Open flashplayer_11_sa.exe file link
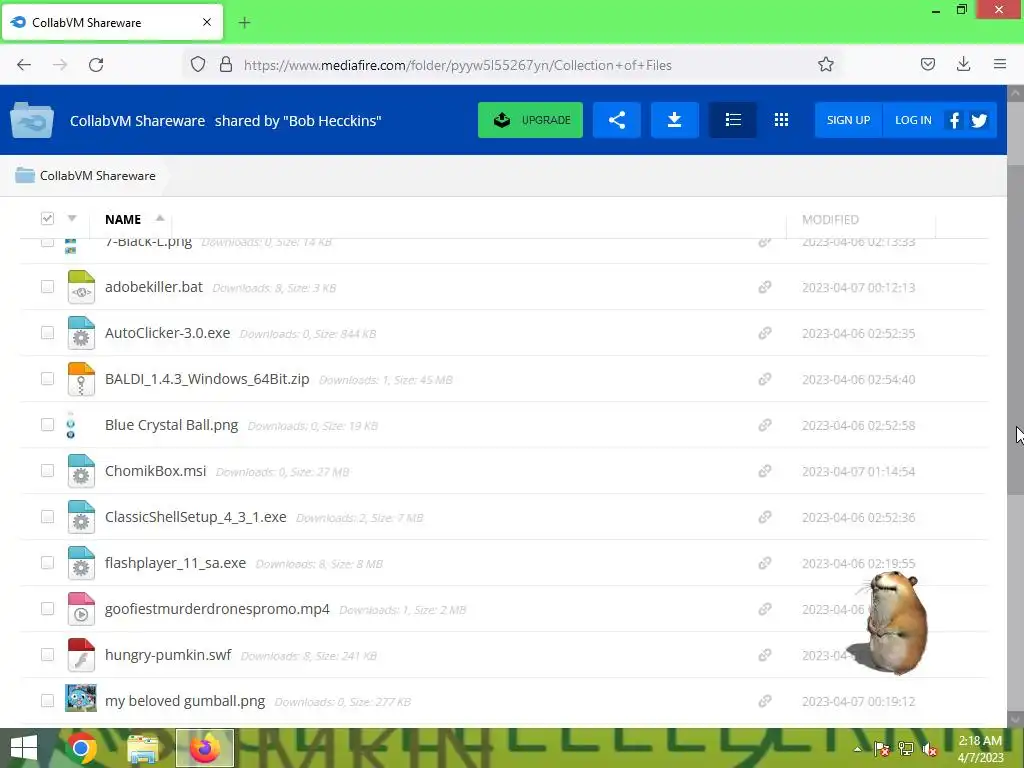Image resolution: width=1024 pixels, height=768 pixels. [x=175, y=563]
